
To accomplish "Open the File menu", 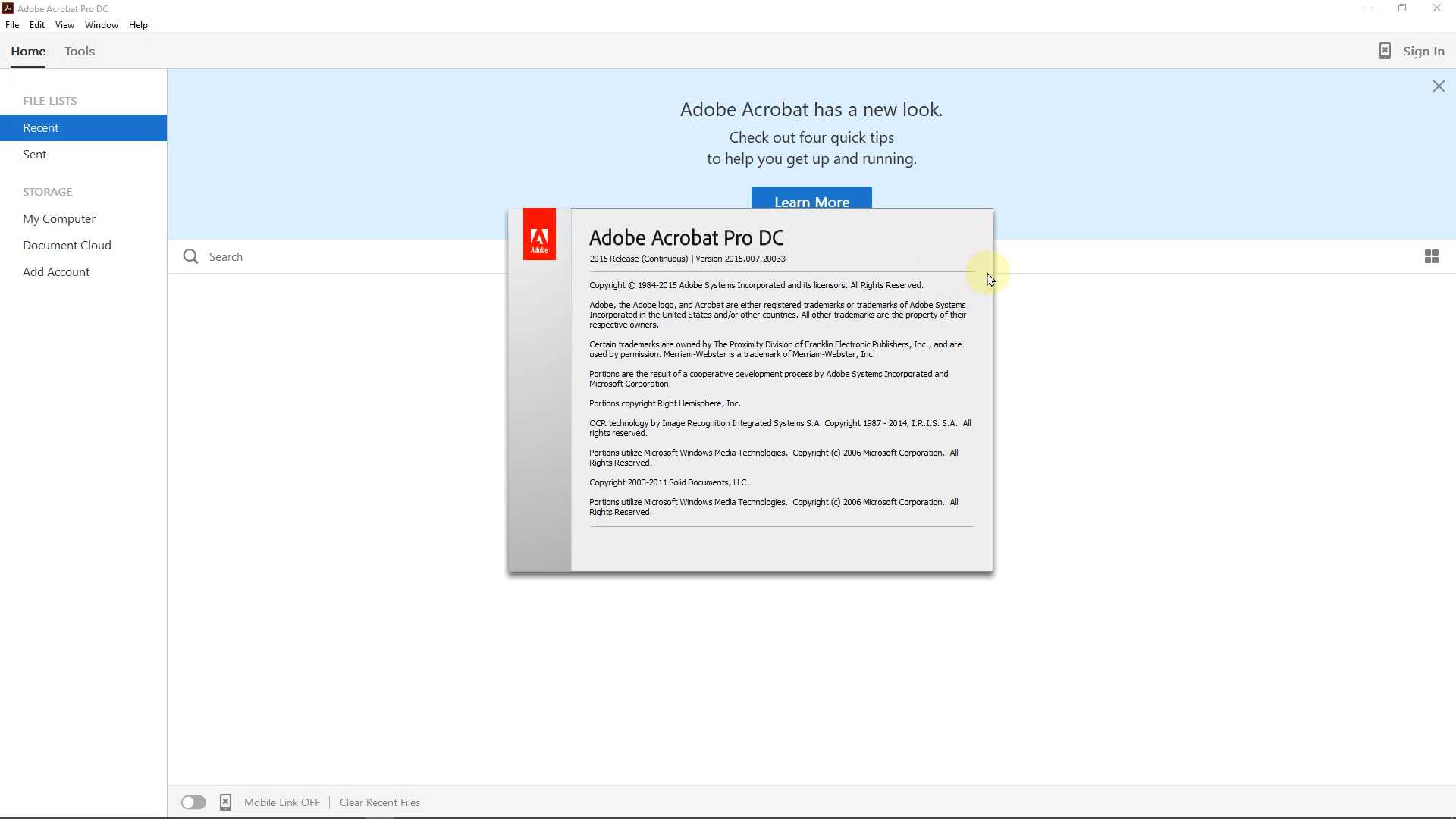I will click(12, 25).
